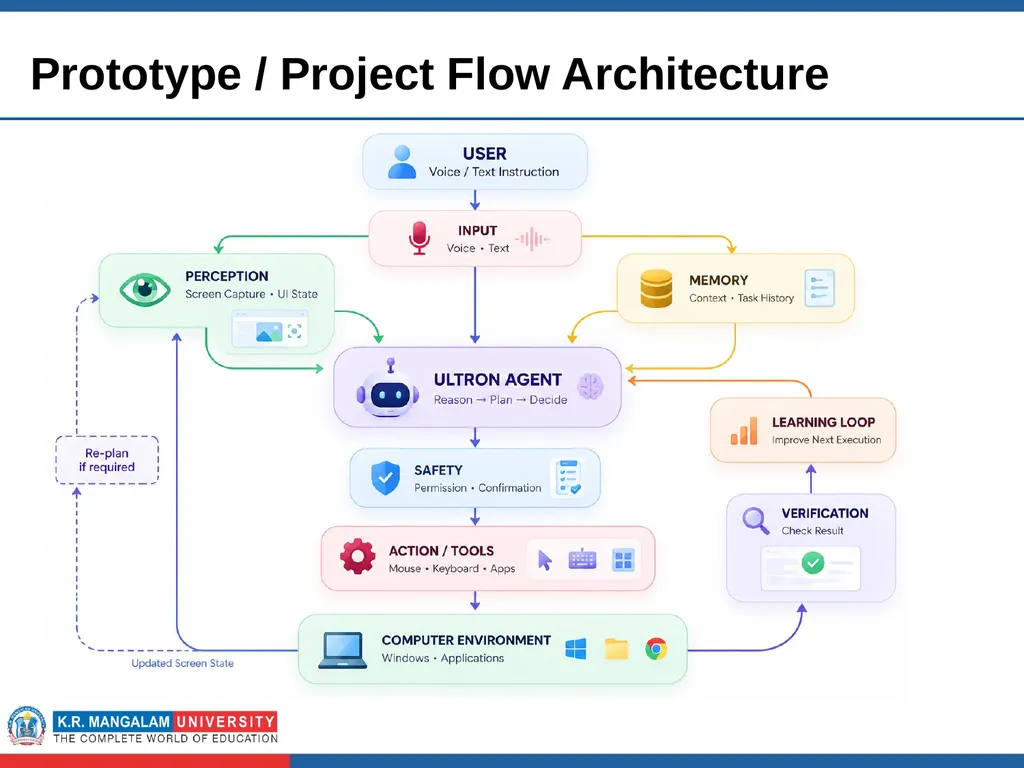
Task: Click the 'COMPUTER ENVIRONMENT' heading
Action: click(x=466, y=640)
